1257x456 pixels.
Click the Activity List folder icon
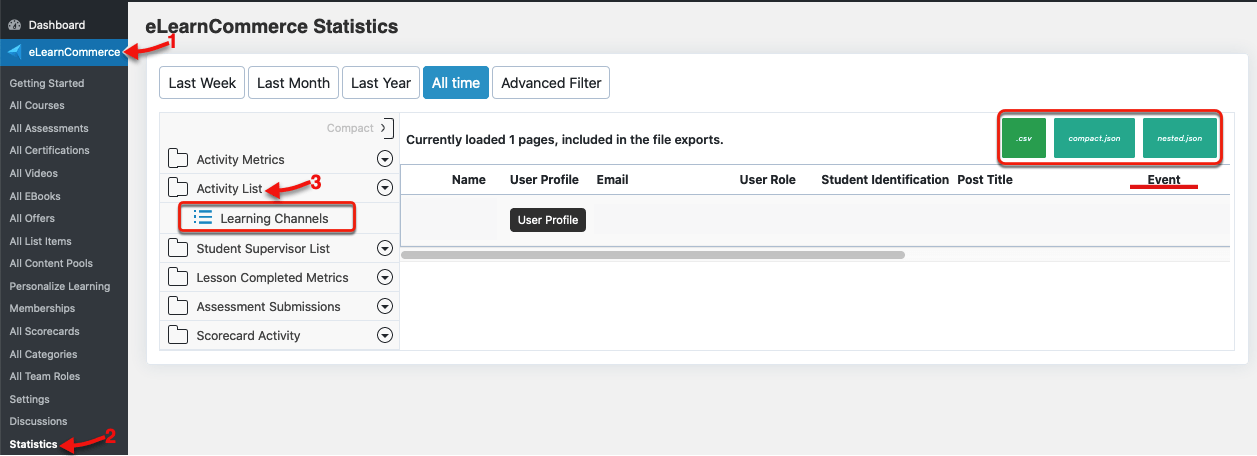(x=178, y=188)
